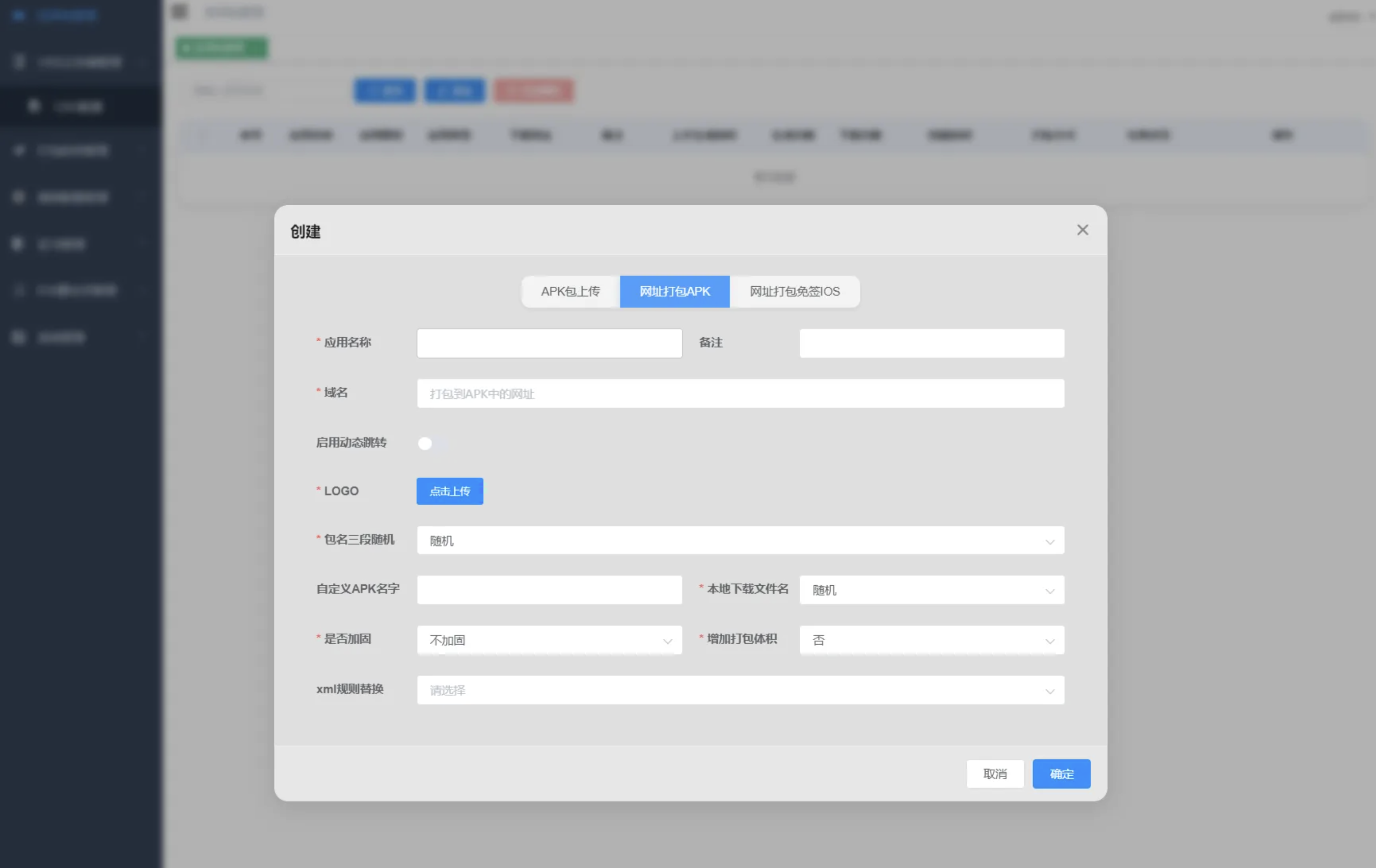Click the 点击上传 LOGO upload button
The image size is (1376, 868).
point(450,491)
